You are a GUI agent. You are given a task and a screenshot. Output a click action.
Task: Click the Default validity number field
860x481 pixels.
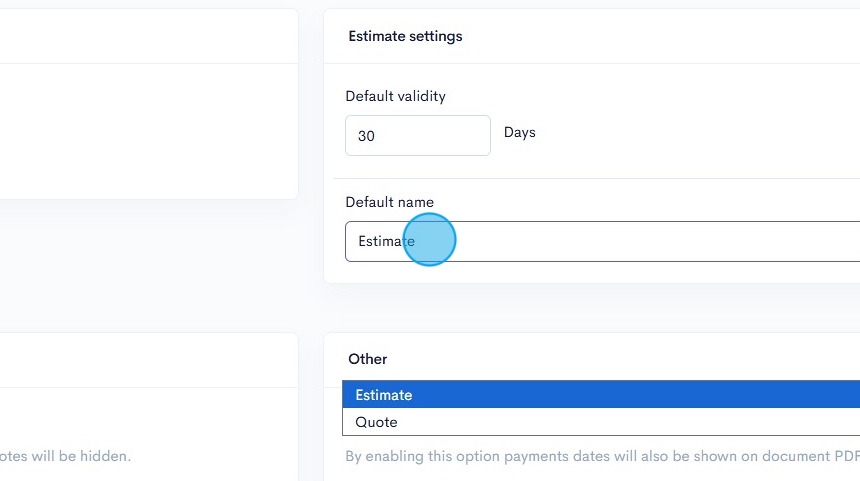point(417,135)
